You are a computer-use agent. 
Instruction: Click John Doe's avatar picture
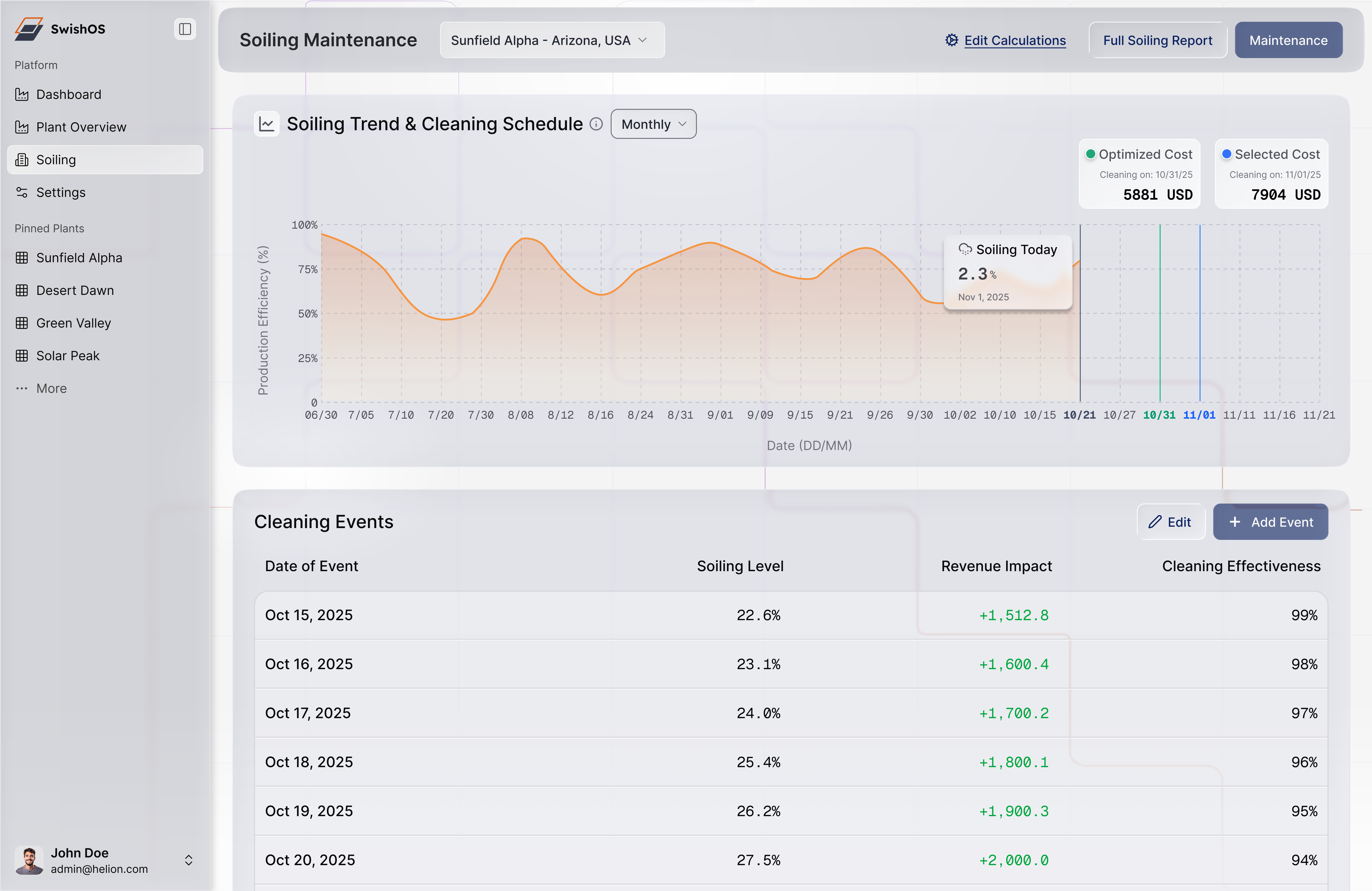coord(29,860)
